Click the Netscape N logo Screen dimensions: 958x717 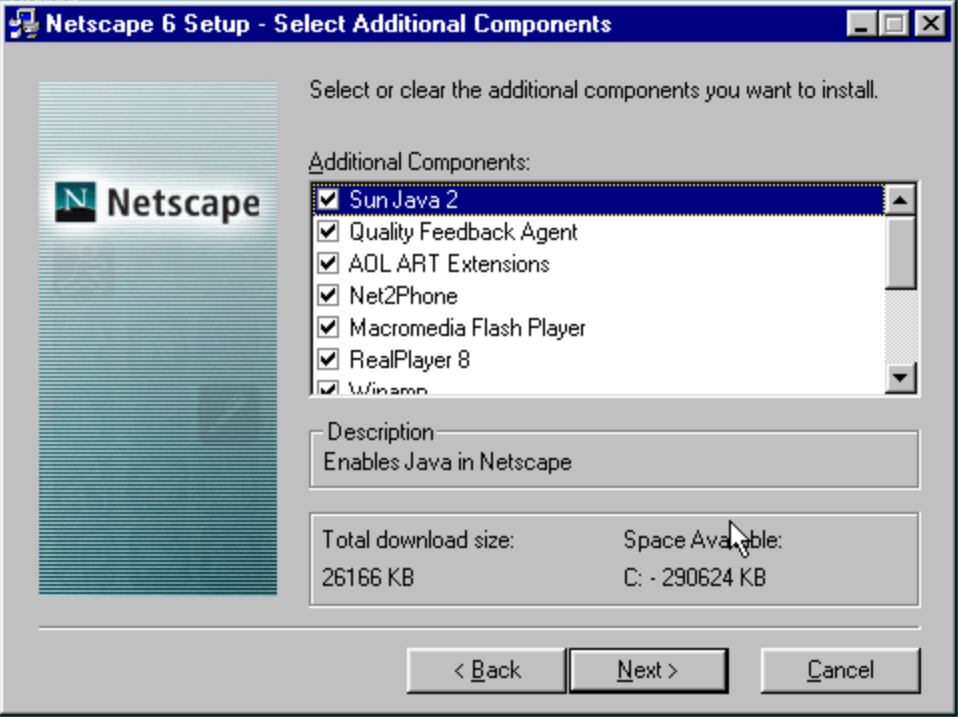pyautogui.click(x=75, y=202)
